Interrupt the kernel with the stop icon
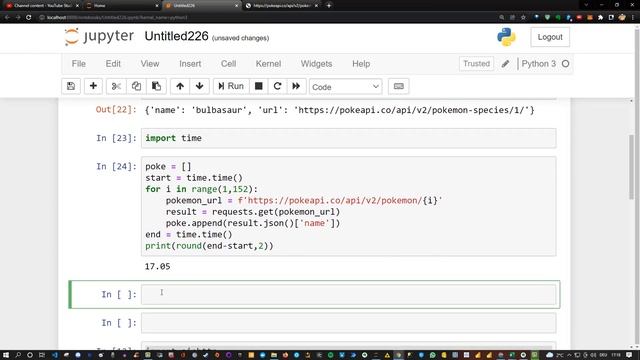 (258, 86)
